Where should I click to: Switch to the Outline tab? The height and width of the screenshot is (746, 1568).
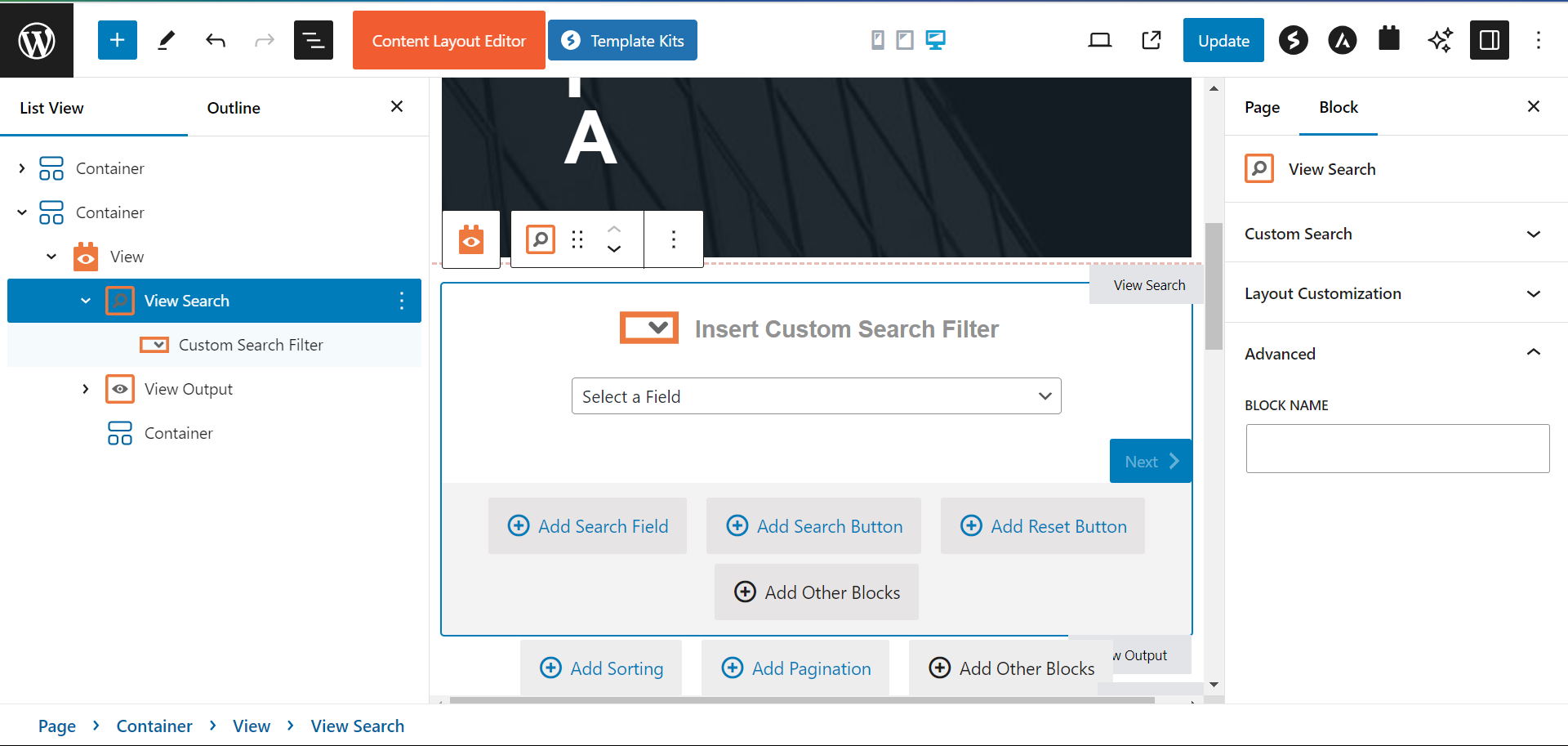click(x=234, y=108)
